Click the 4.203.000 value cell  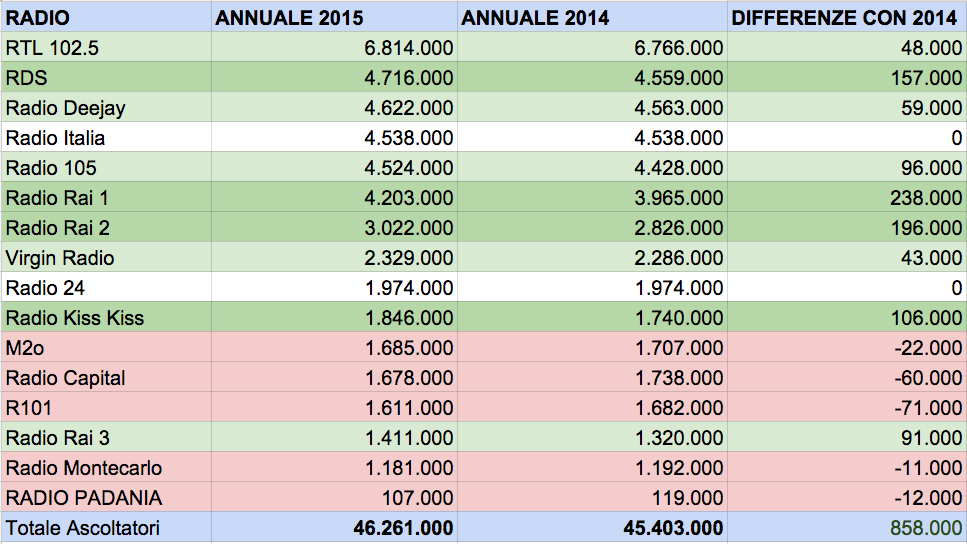(334, 198)
